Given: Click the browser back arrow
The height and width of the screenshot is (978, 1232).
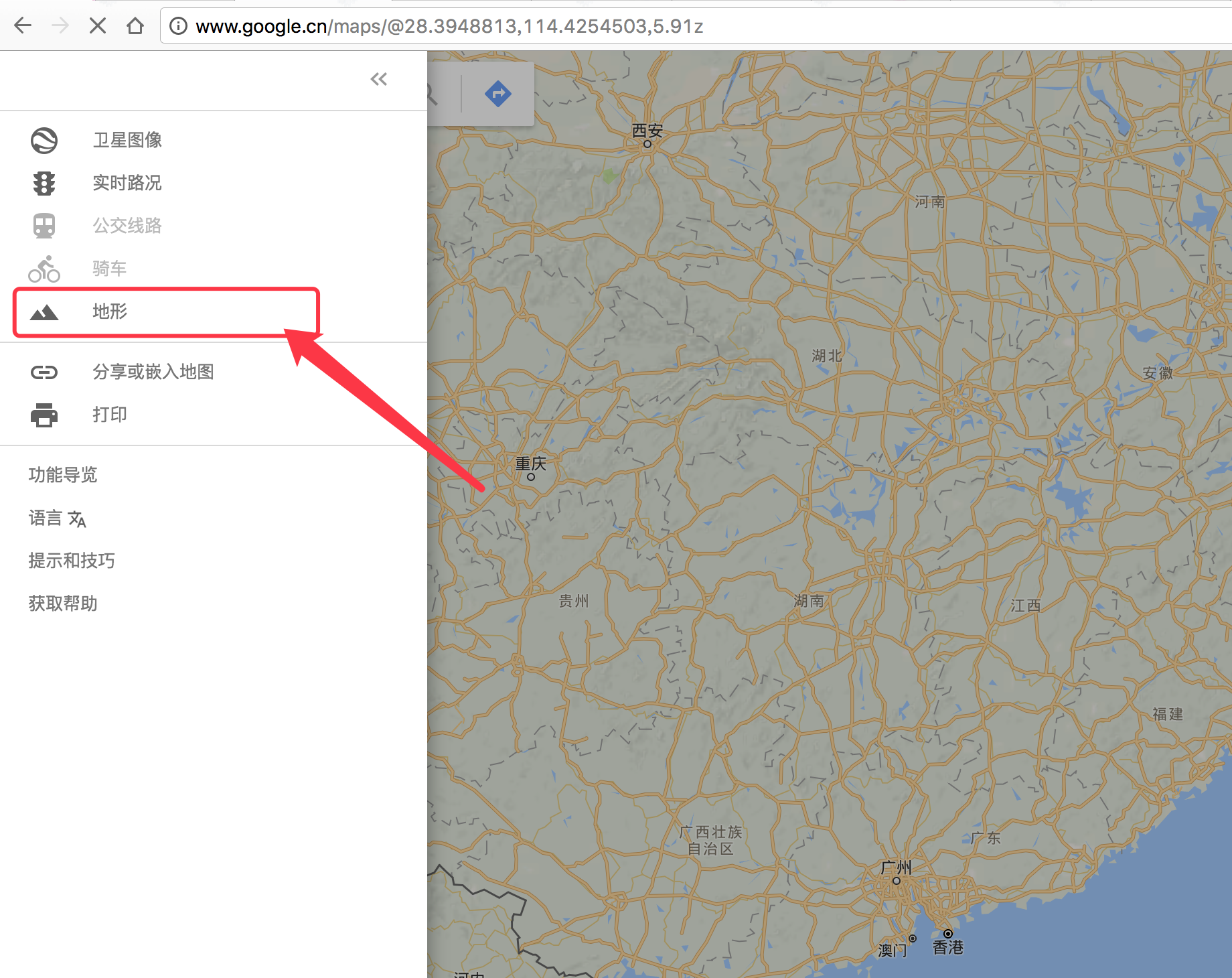Looking at the screenshot, I should (x=23, y=25).
